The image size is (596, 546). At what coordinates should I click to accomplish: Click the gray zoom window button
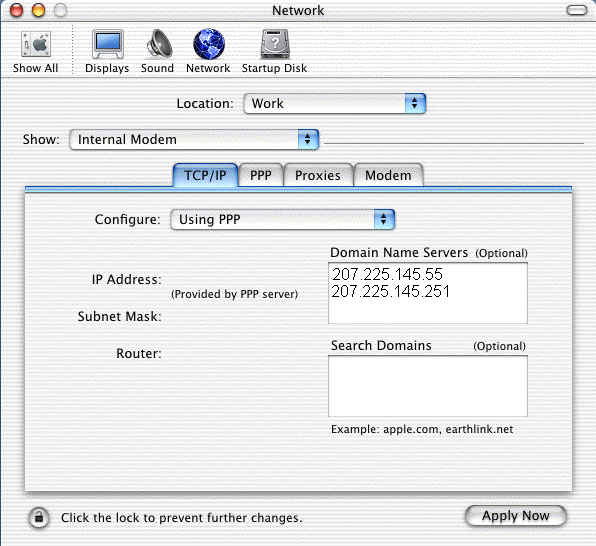(60, 10)
